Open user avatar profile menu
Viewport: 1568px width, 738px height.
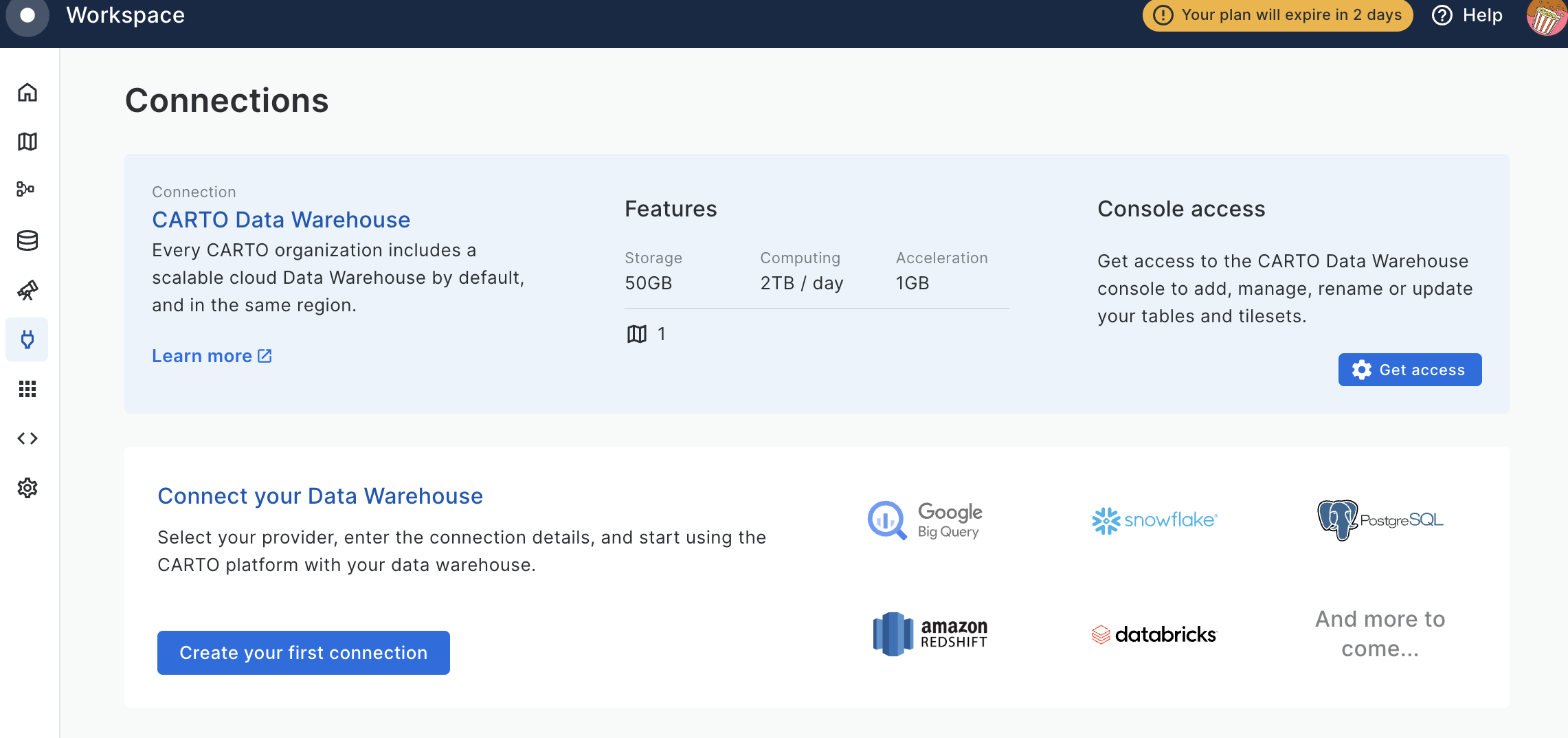[x=1546, y=16]
